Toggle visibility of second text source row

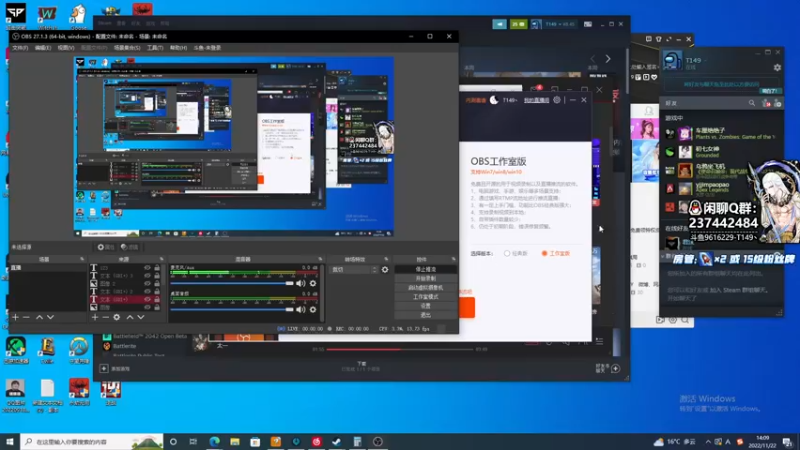coord(147,276)
